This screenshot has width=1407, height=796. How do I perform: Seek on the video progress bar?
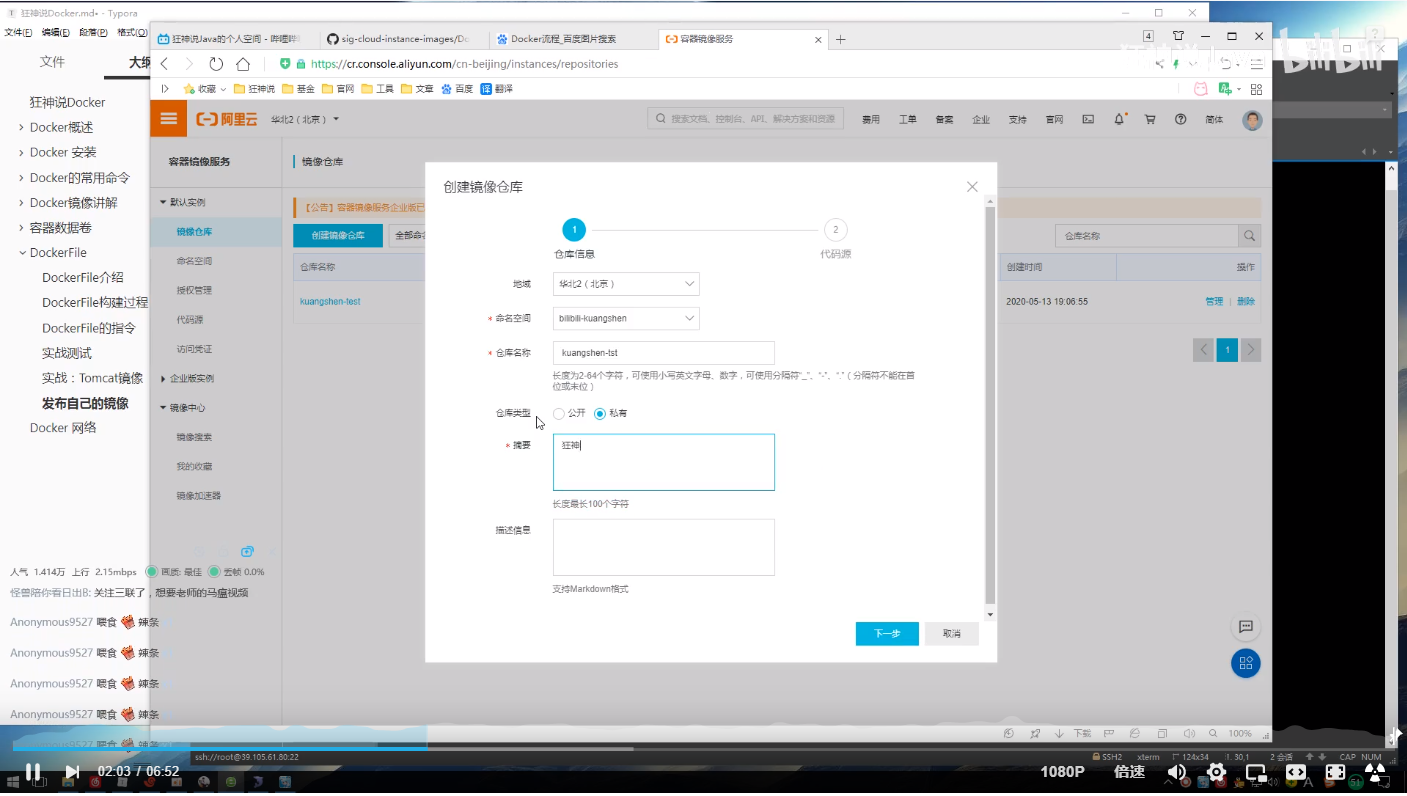coord(703,747)
